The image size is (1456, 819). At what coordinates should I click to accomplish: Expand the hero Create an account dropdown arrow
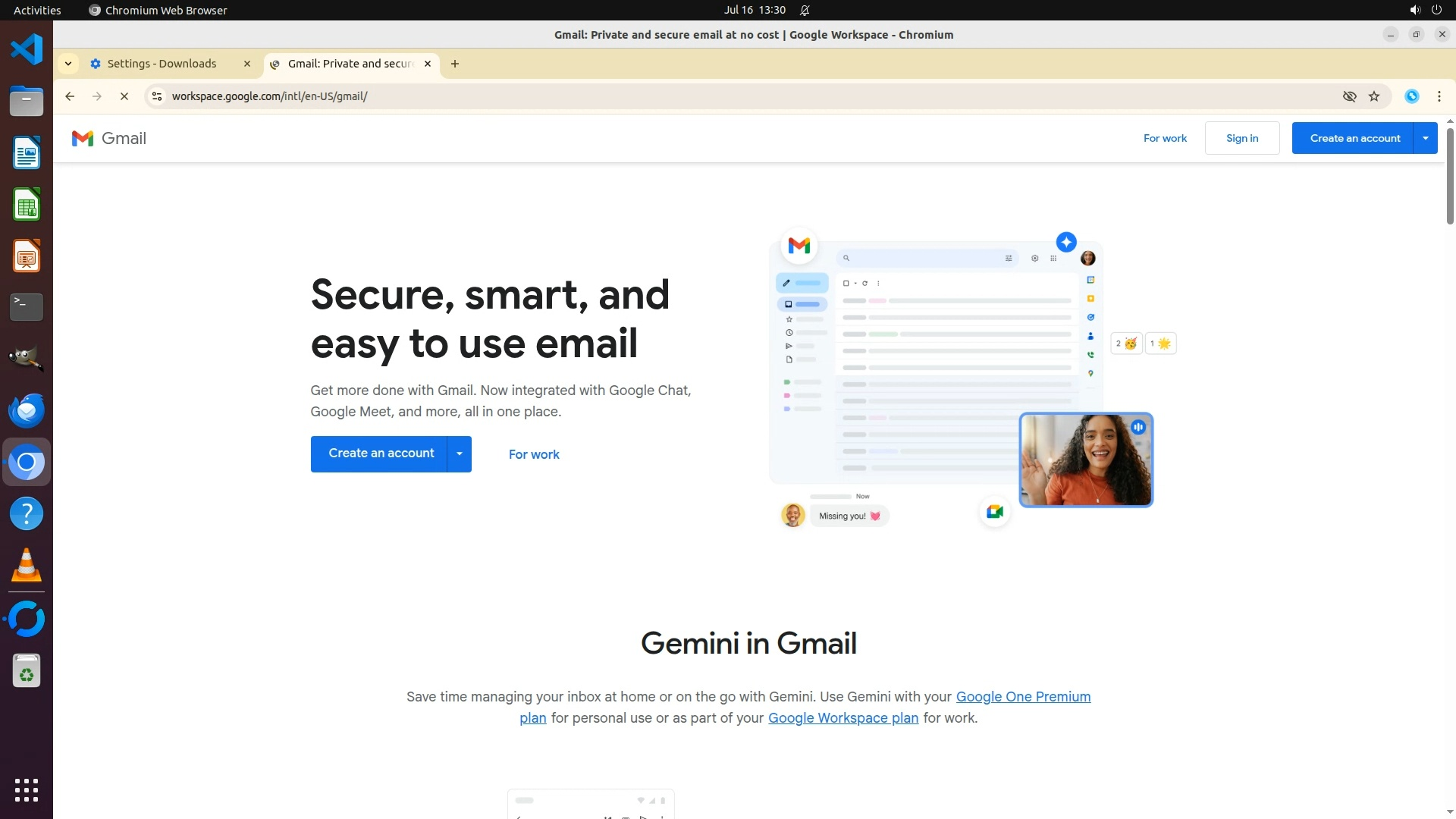coord(460,453)
